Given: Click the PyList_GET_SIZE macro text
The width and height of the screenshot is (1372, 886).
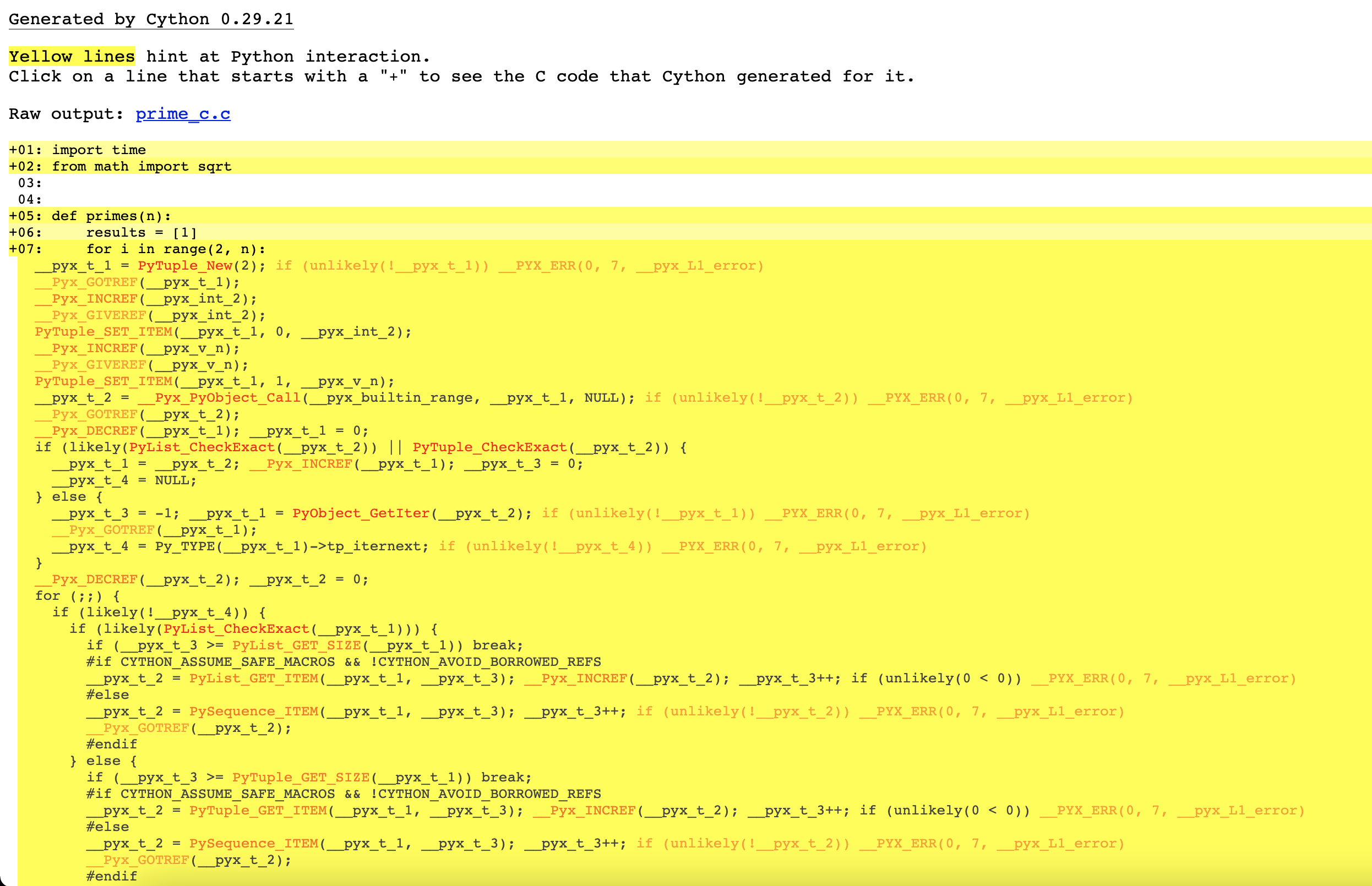Looking at the screenshot, I should click(x=296, y=646).
